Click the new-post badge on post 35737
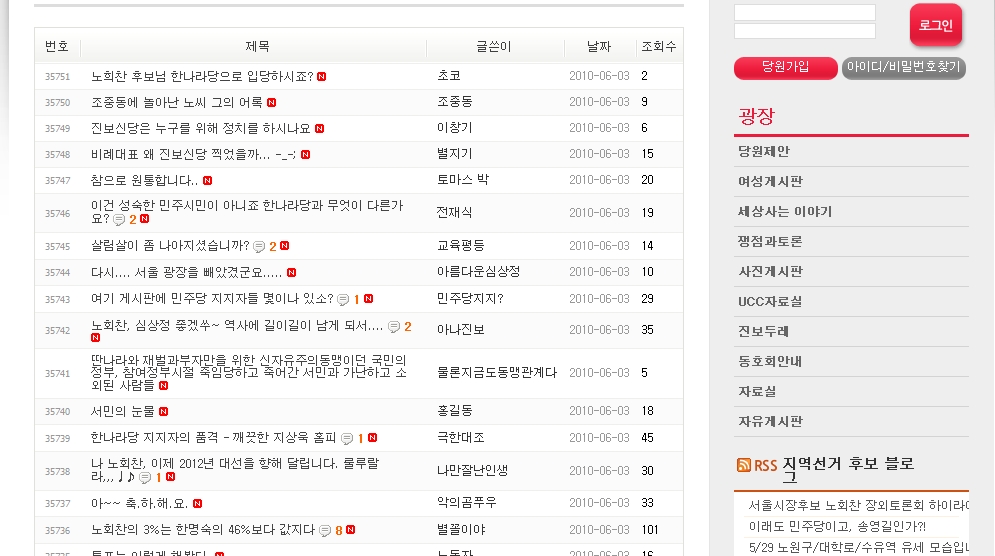This screenshot has width=995, height=556. [x=197, y=504]
